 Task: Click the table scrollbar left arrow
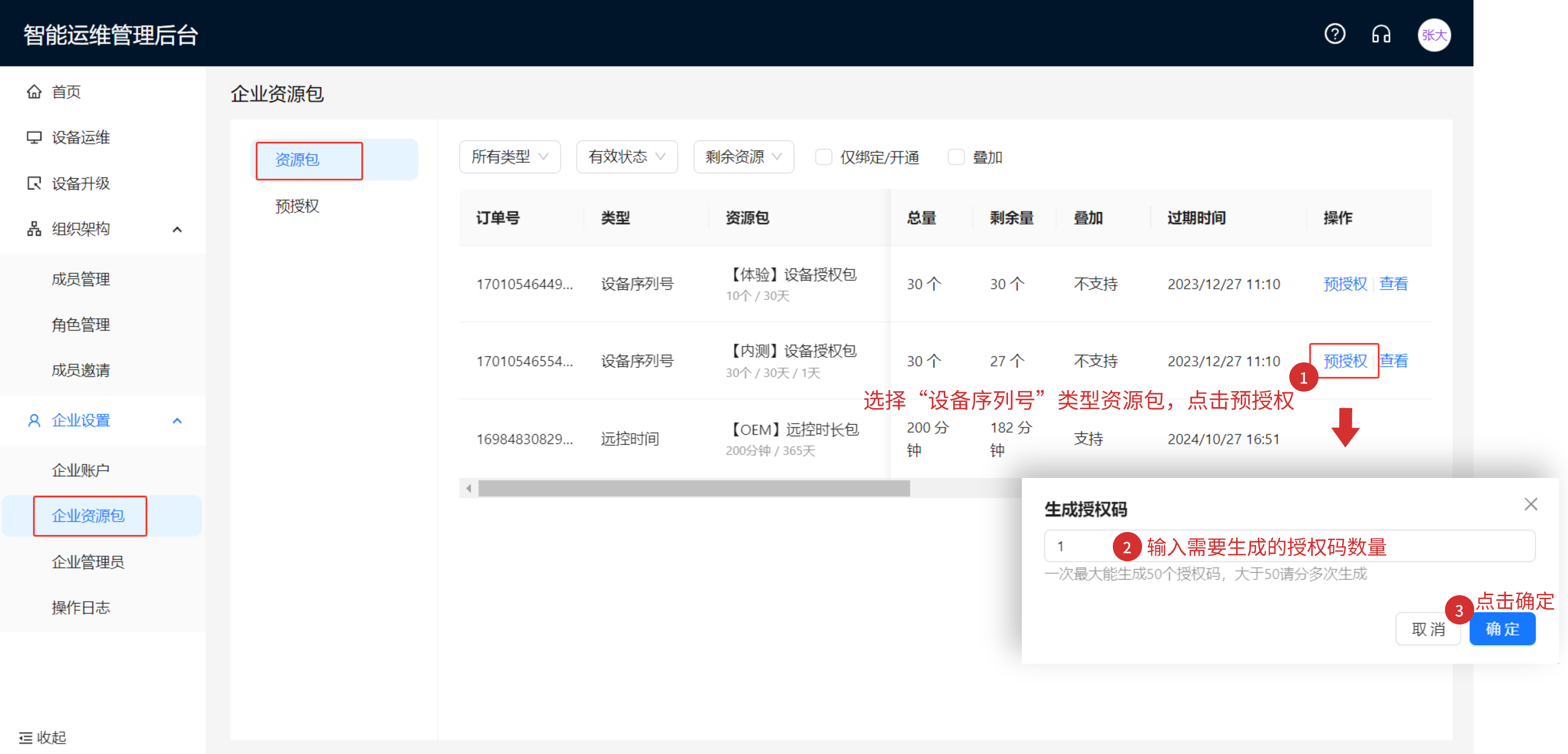coord(468,488)
